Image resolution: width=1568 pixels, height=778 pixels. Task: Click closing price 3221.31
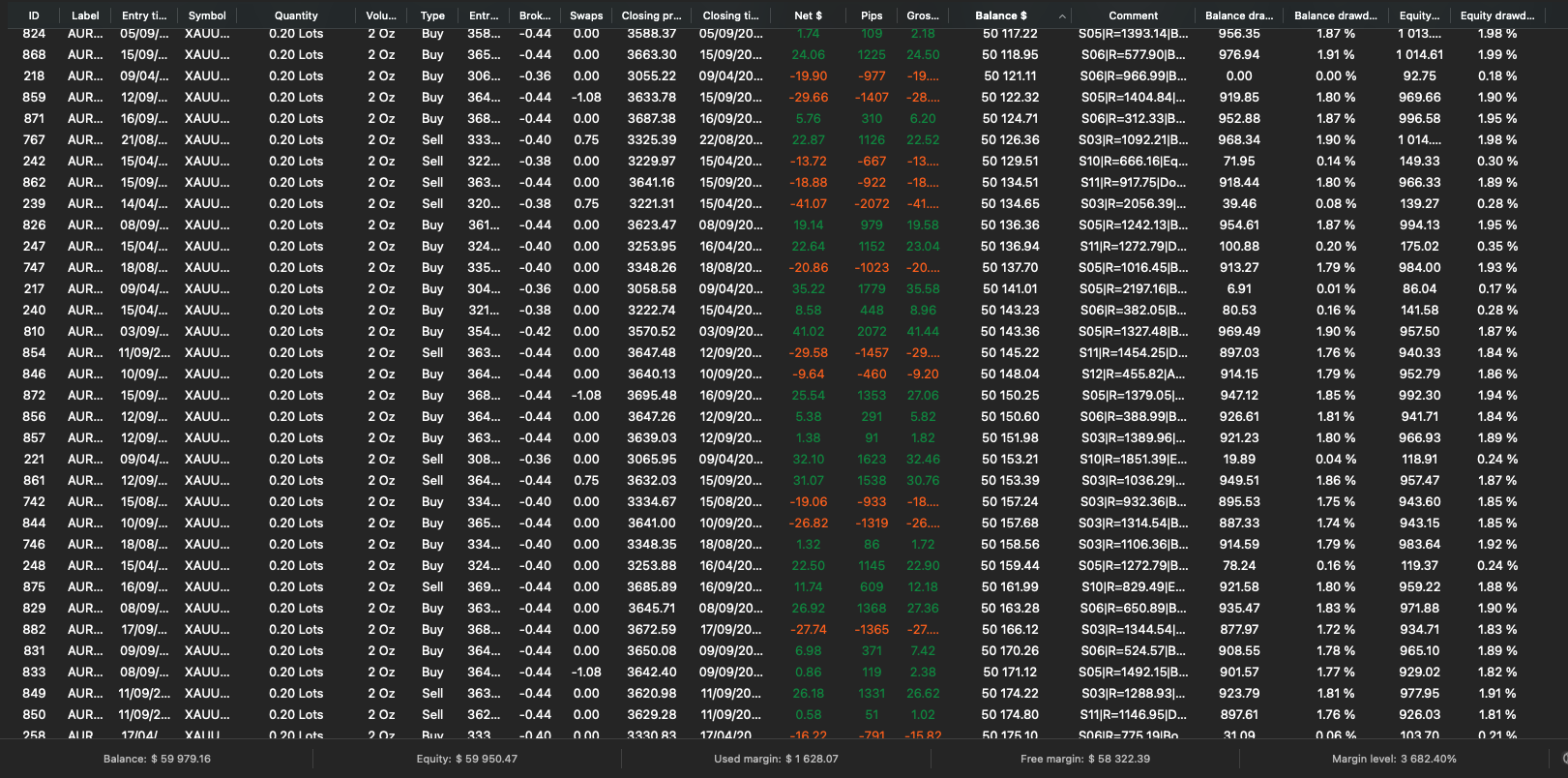[651, 204]
